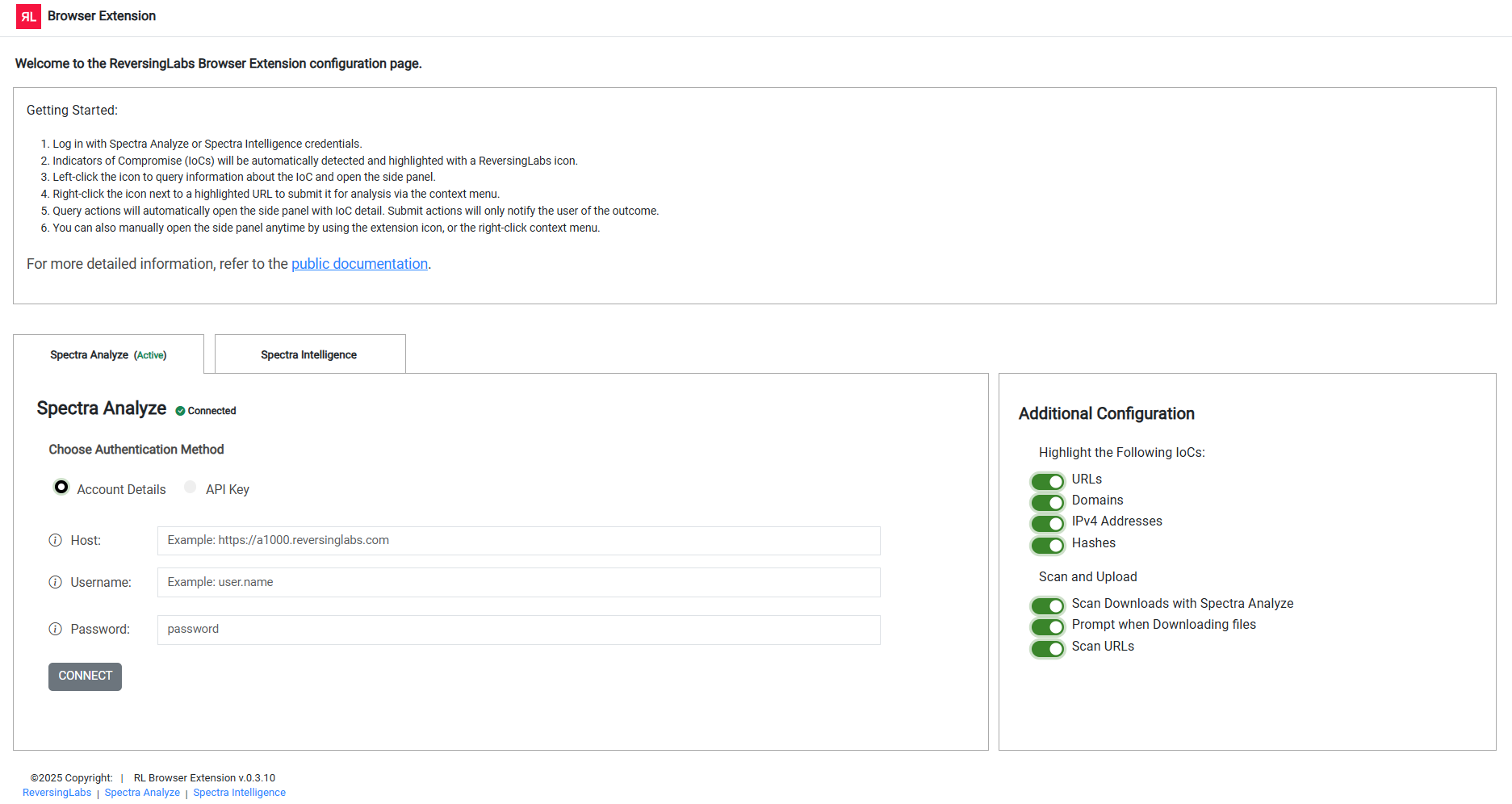The height and width of the screenshot is (804, 1512).
Task: Open the Spectra Analyze footer link
Action: point(142,793)
